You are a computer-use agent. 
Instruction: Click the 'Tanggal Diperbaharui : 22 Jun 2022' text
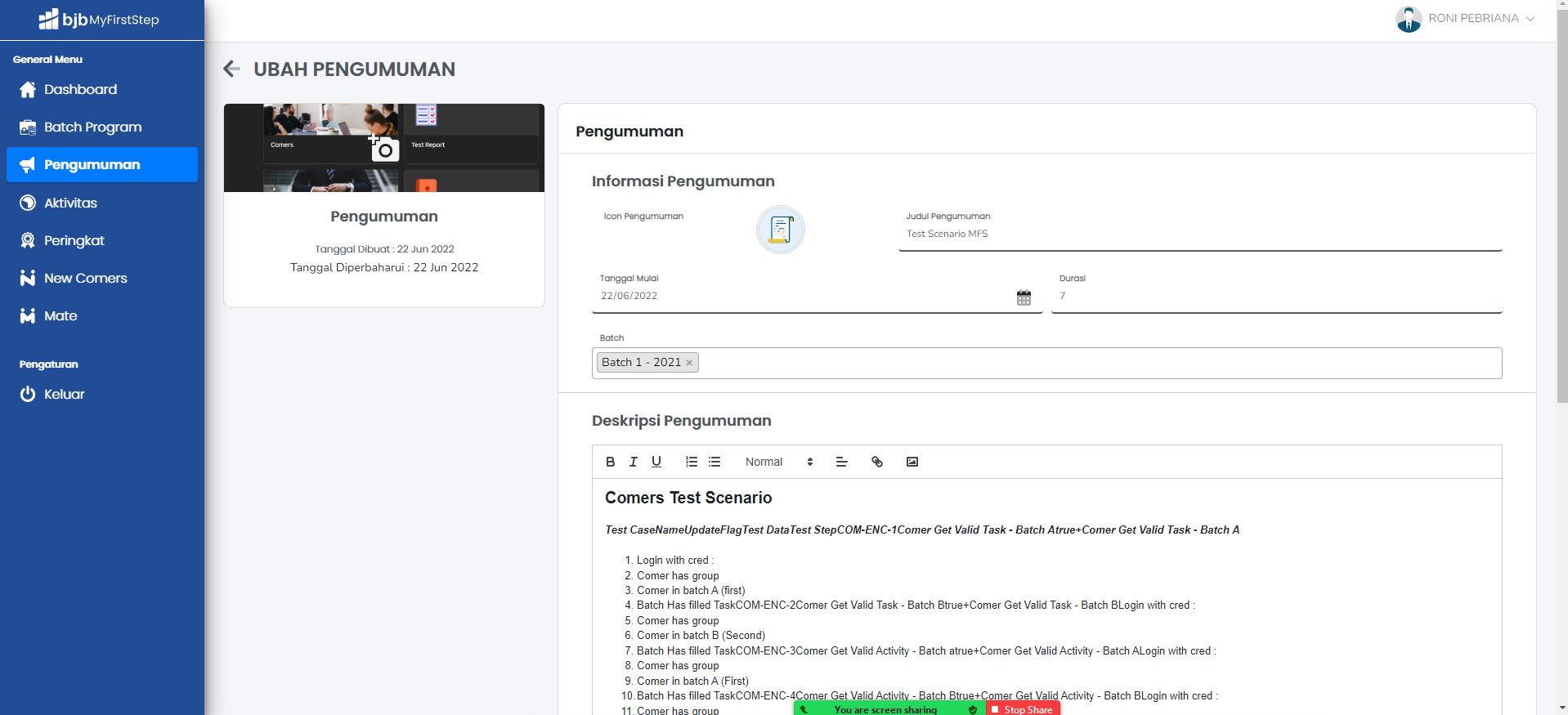click(384, 267)
